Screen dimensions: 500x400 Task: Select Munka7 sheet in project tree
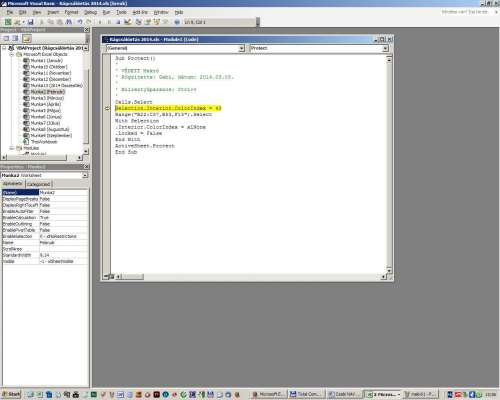tap(45, 123)
